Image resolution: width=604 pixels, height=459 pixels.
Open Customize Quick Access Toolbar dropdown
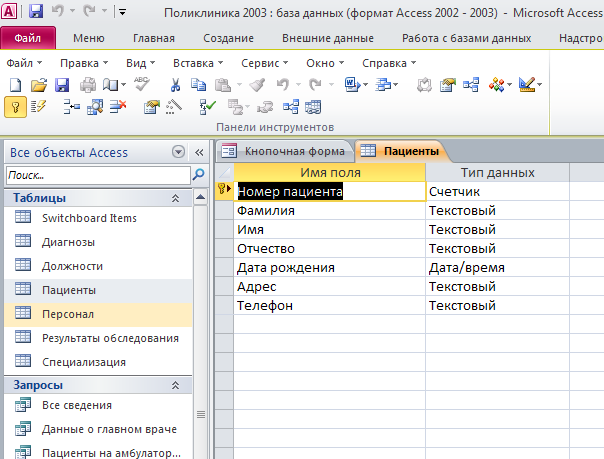122,12
